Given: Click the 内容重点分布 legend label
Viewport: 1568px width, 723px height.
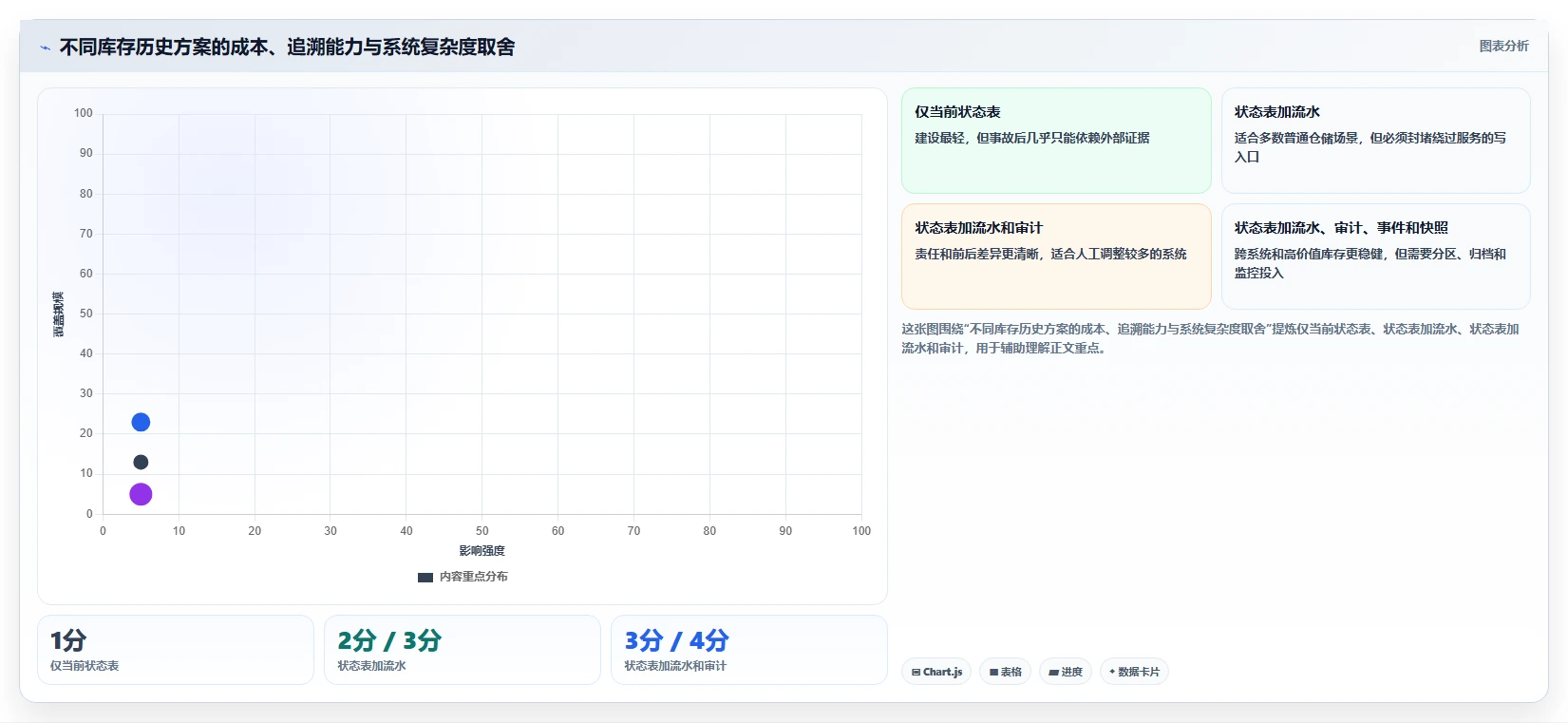Looking at the screenshot, I should 474,577.
